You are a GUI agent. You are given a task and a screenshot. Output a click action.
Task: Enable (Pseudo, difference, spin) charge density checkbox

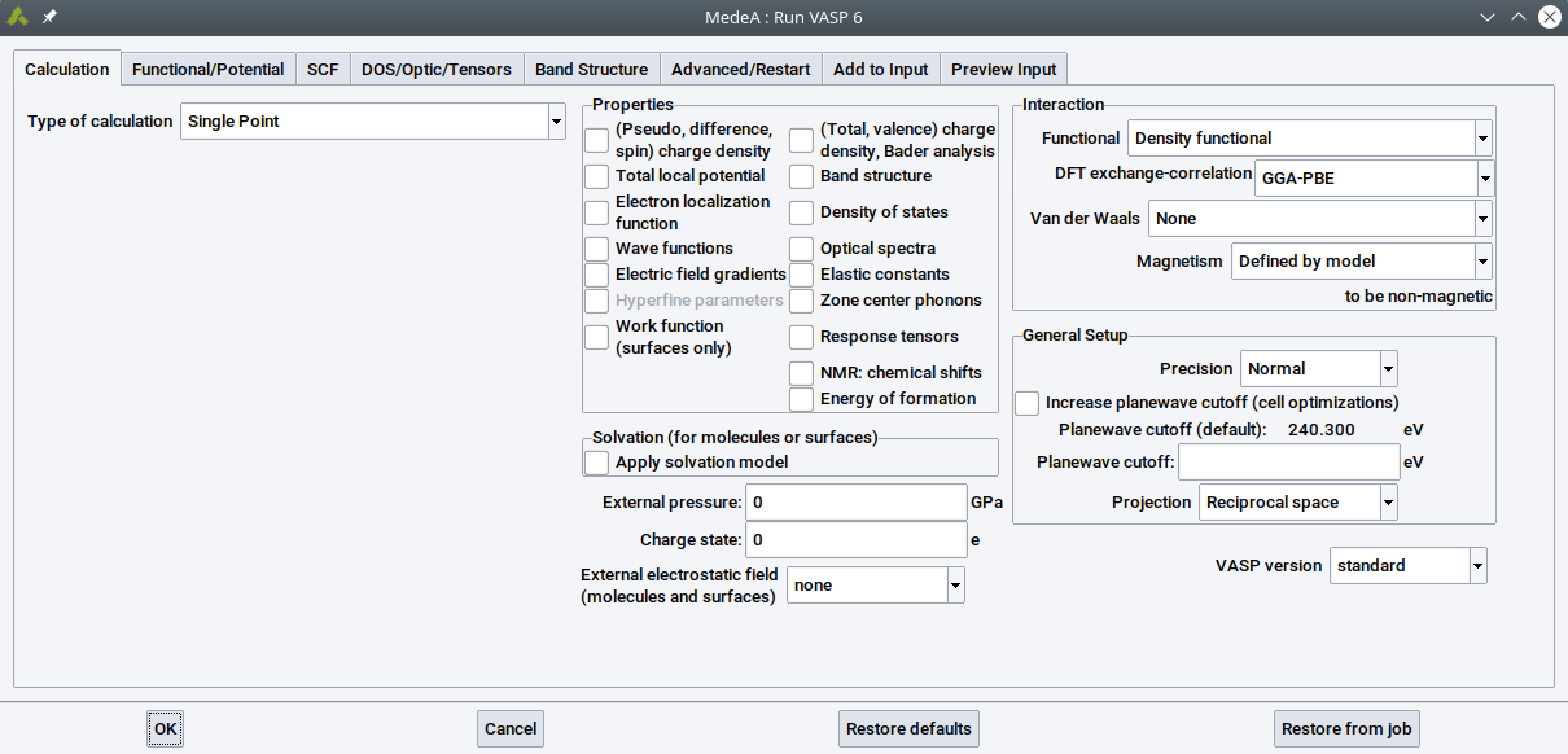(597, 140)
